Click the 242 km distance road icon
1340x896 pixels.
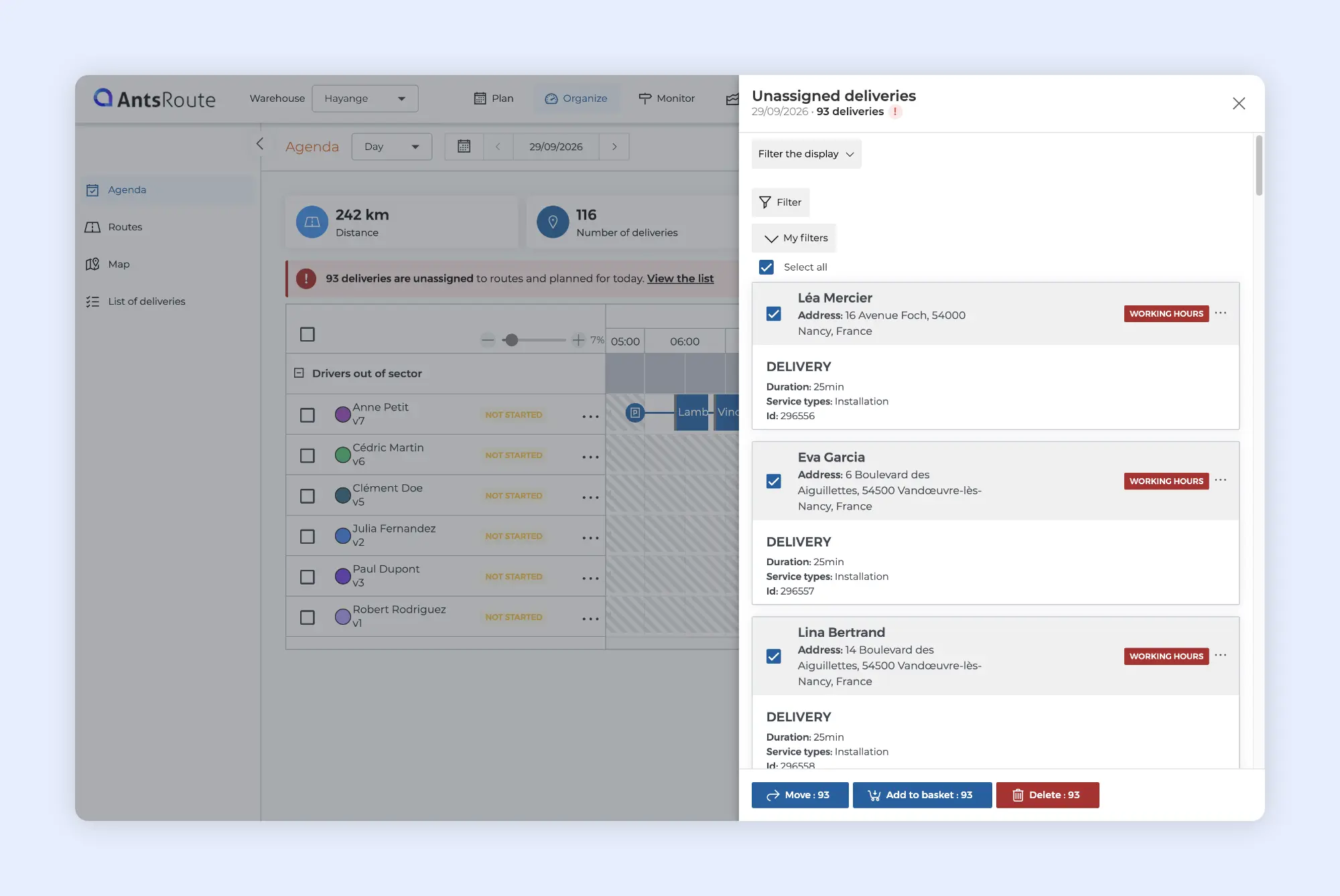click(312, 222)
